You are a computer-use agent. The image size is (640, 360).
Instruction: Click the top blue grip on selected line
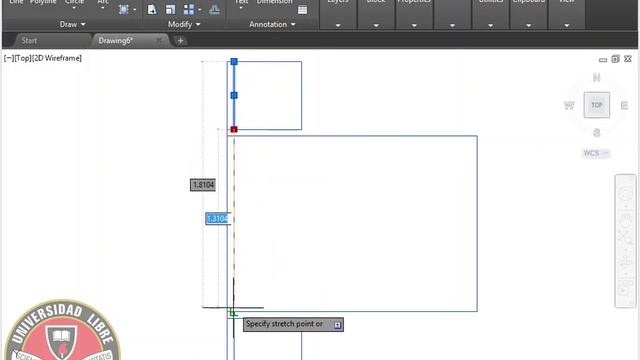234,62
